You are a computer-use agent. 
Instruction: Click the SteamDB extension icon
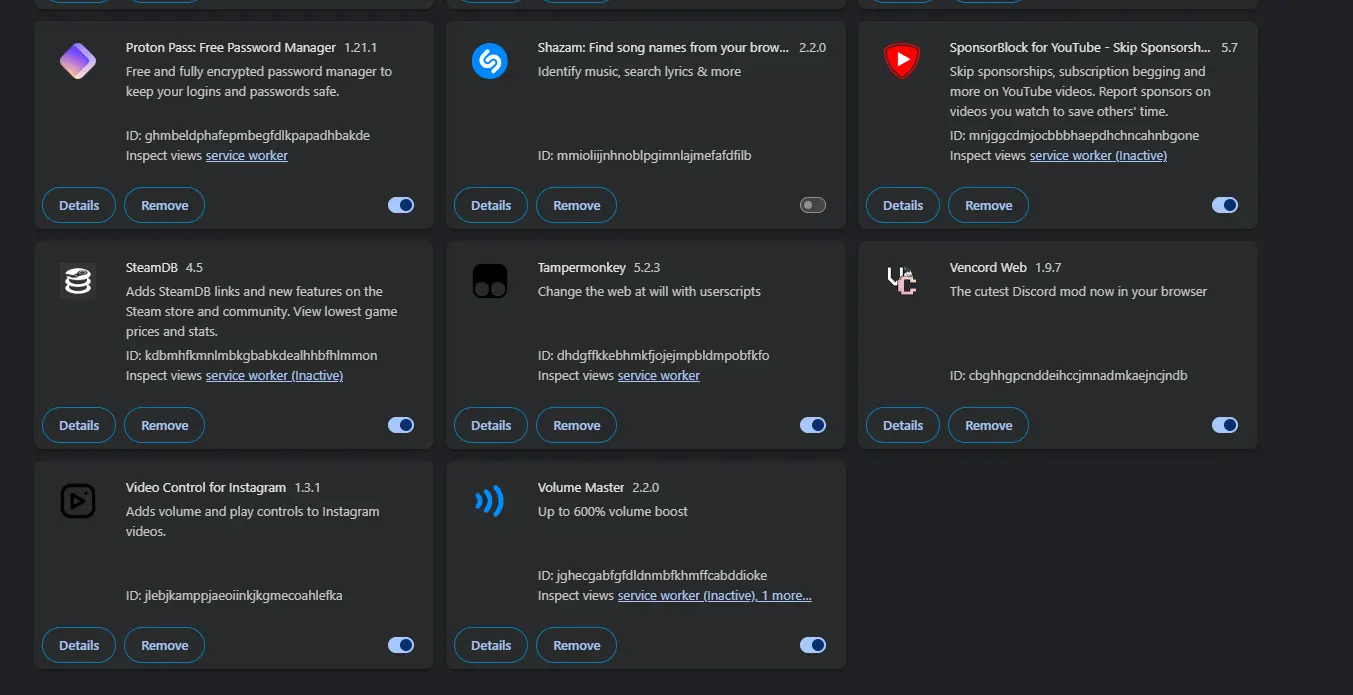(x=78, y=282)
